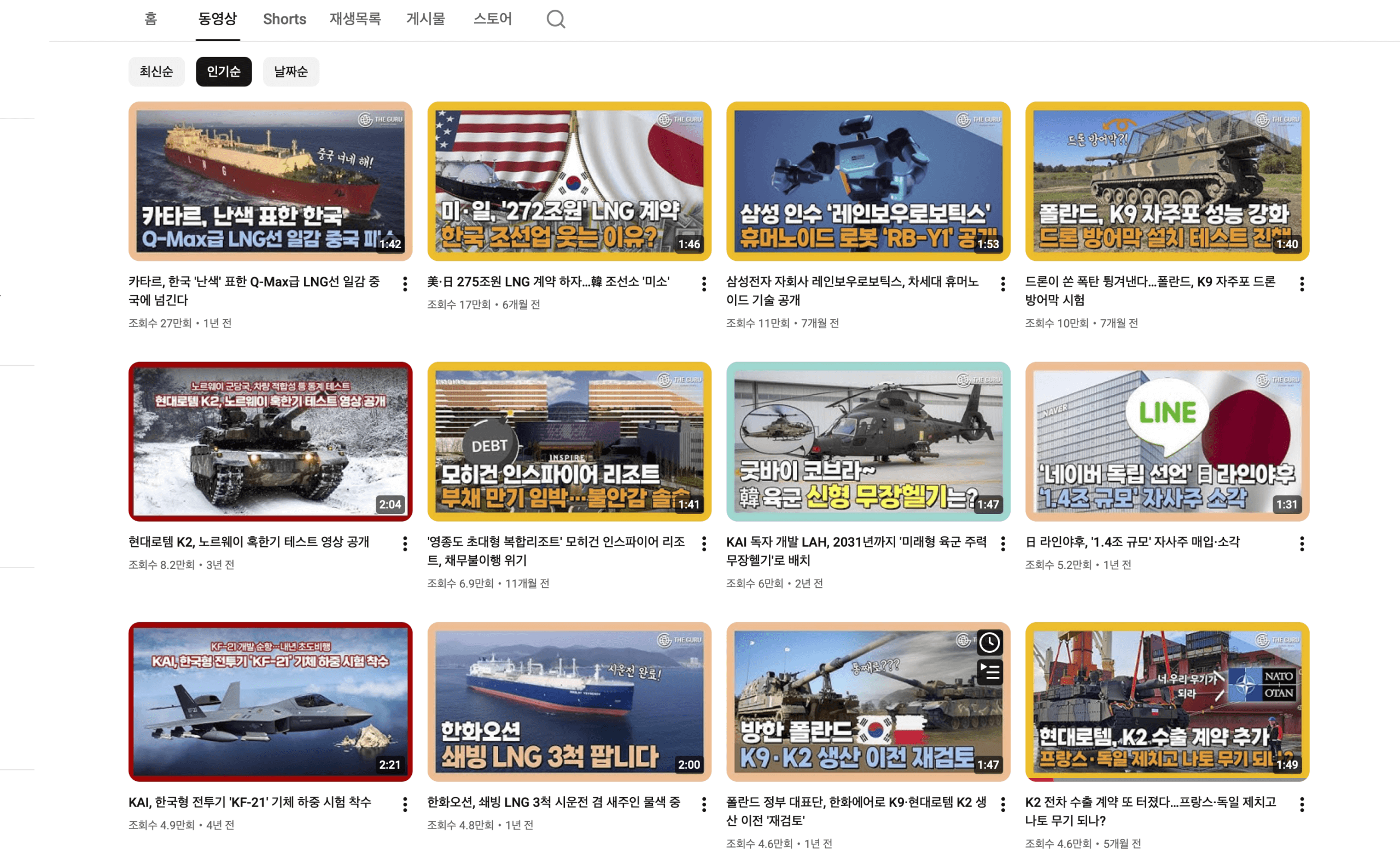
Task: Click title KAI 독자 개발 LAH
Action: [856, 550]
